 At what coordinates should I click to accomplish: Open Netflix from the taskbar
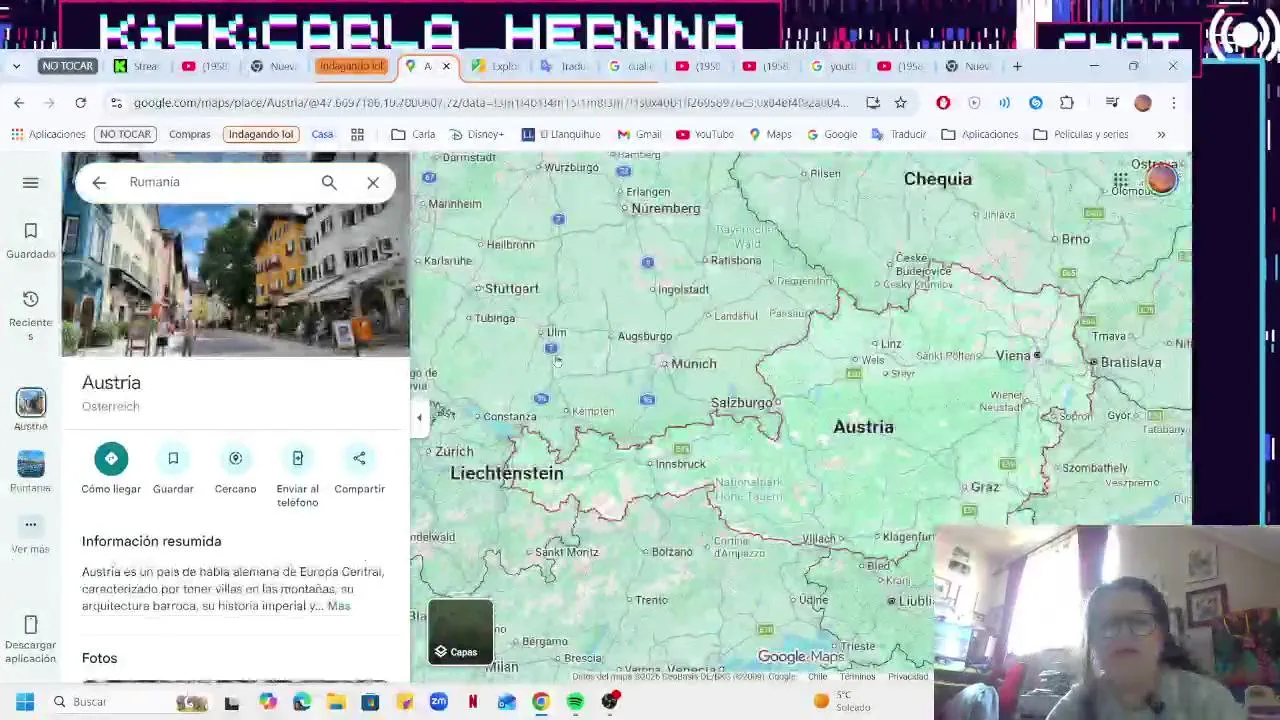[x=472, y=702]
